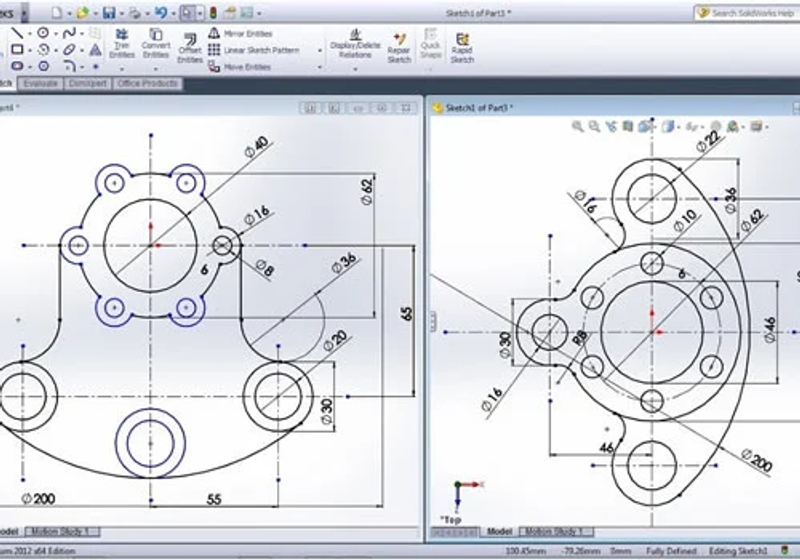800x560 pixels.
Task: Choose the Spline sketch tool
Action: click(69, 33)
